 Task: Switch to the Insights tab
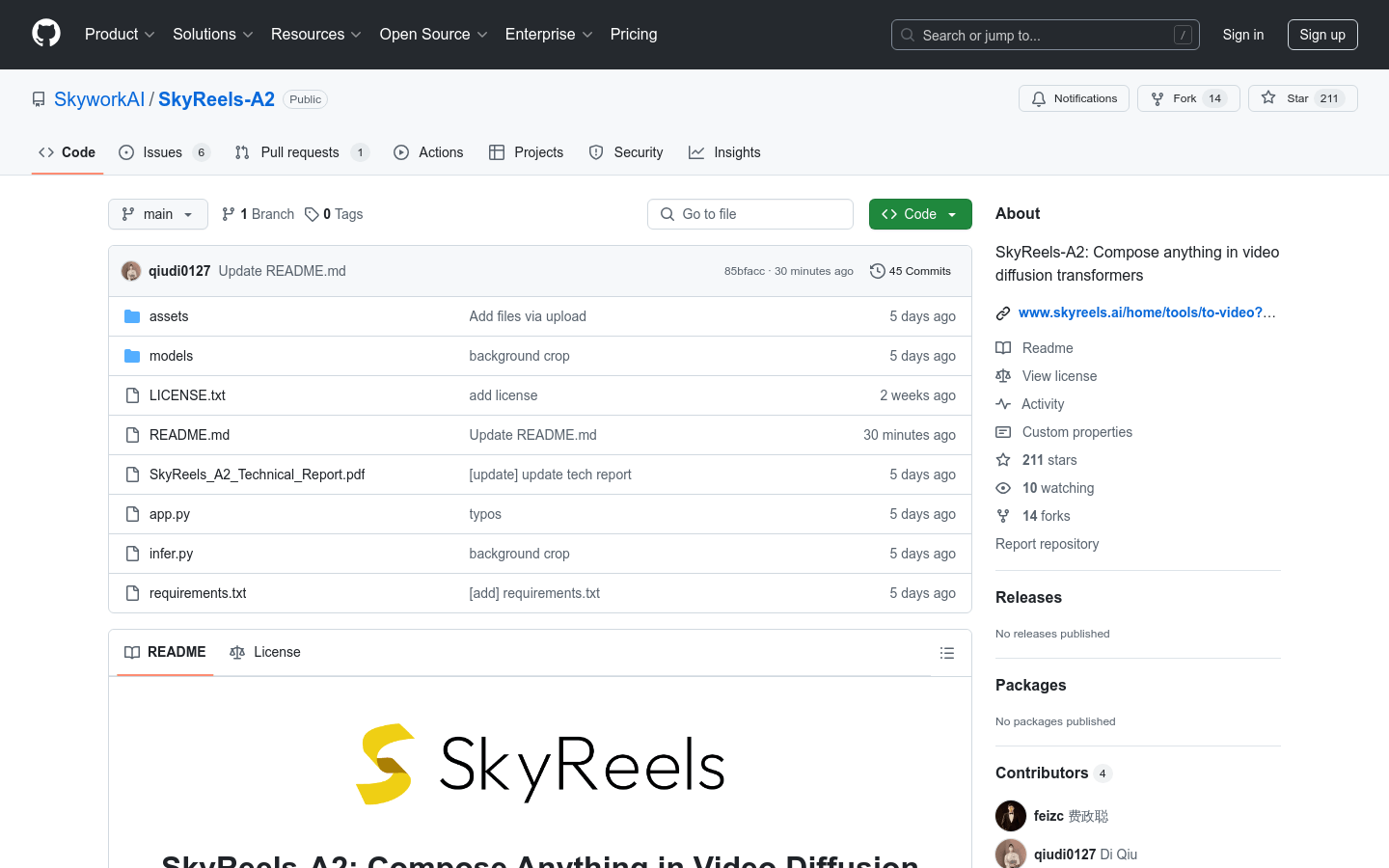724,152
